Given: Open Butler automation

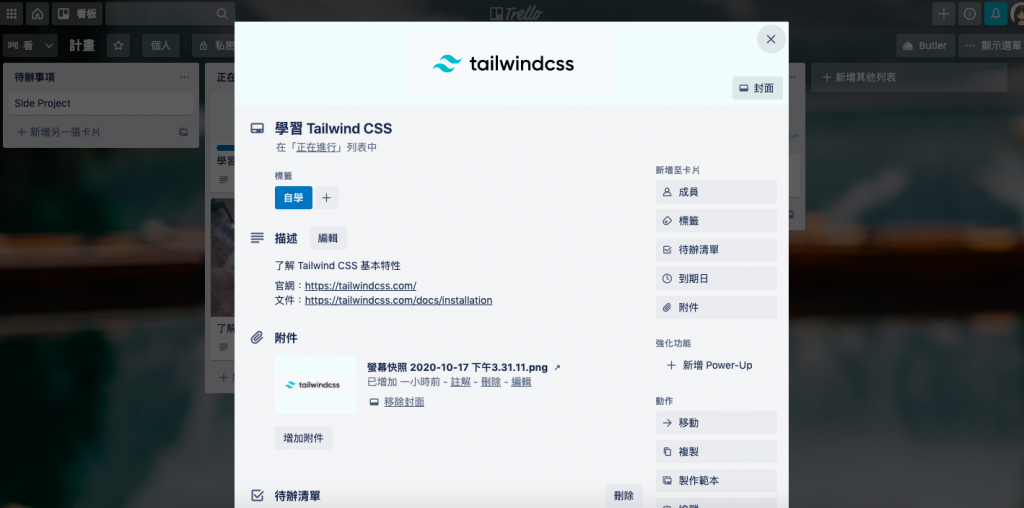Looking at the screenshot, I should pos(924,45).
